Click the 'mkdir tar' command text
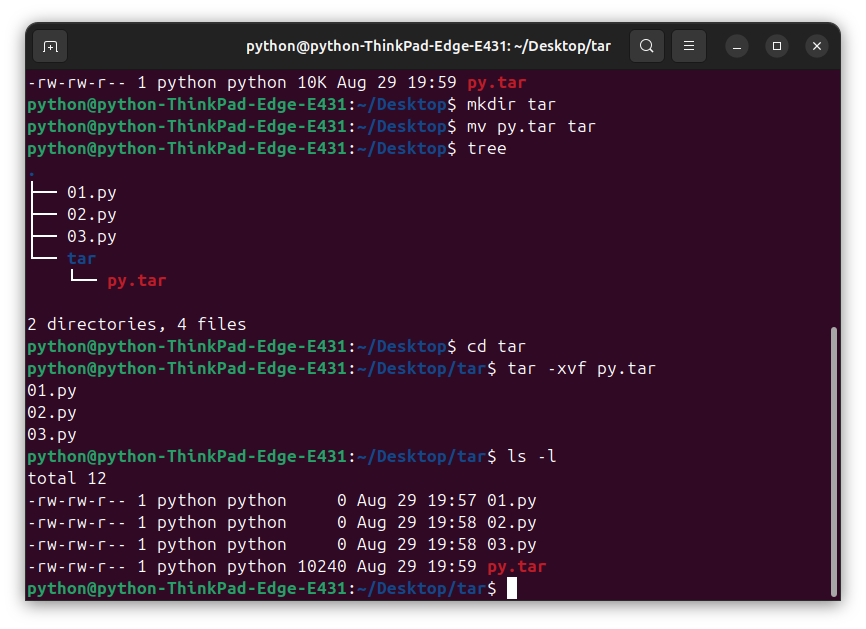The image size is (866, 629). [x=511, y=104]
